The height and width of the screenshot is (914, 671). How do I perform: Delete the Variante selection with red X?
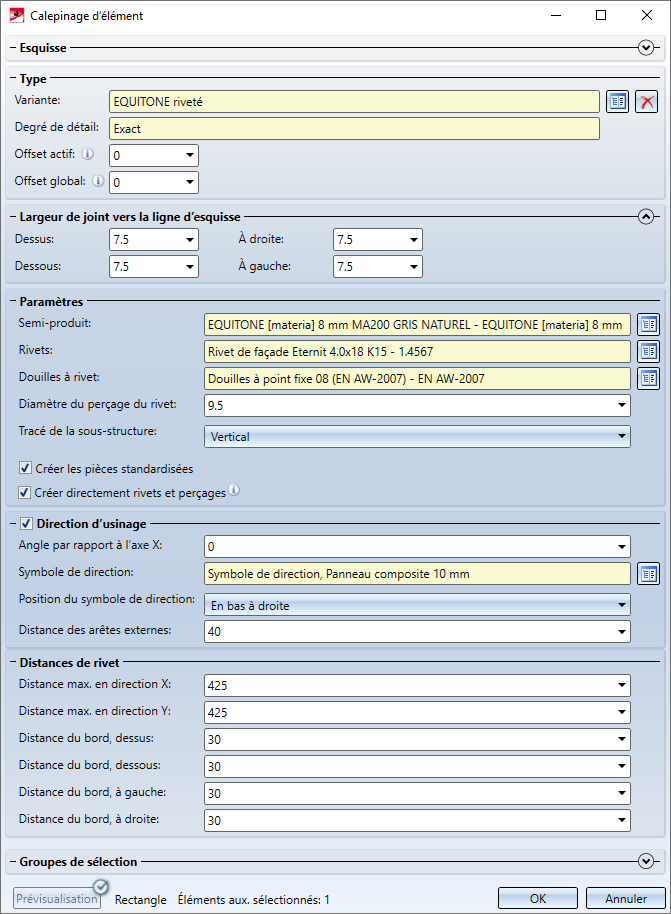[647, 102]
